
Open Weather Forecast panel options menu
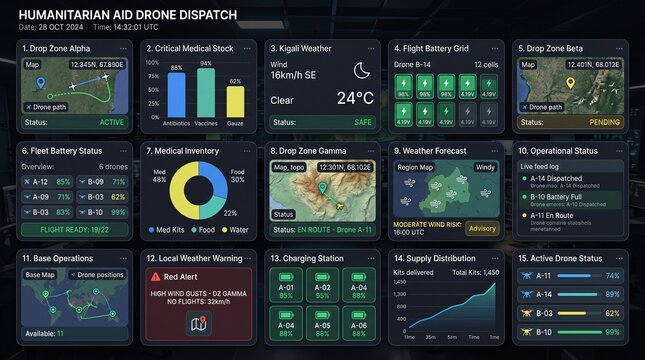[x=495, y=151]
